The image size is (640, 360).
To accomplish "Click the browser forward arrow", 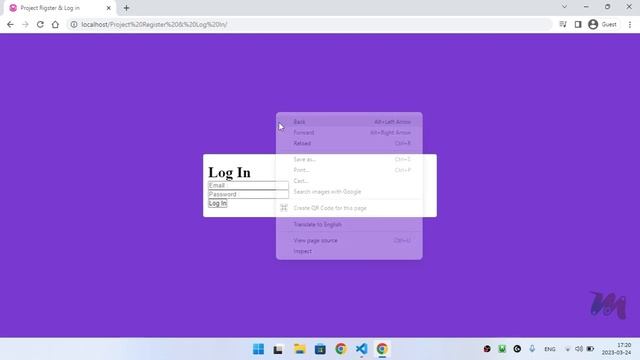I will [25, 24].
